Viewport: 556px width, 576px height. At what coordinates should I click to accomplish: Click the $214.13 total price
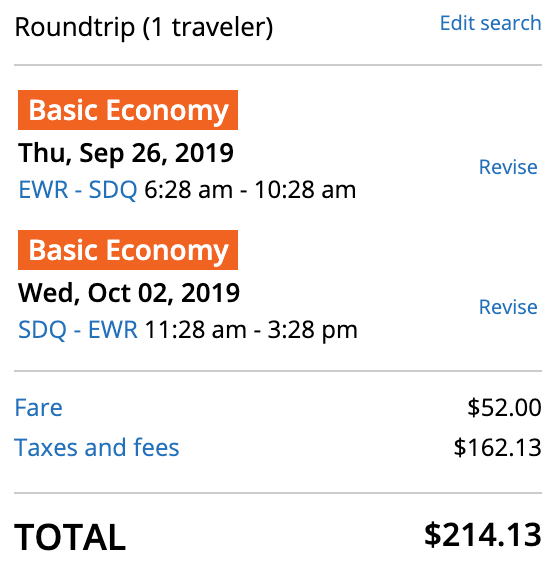(483, 534)
